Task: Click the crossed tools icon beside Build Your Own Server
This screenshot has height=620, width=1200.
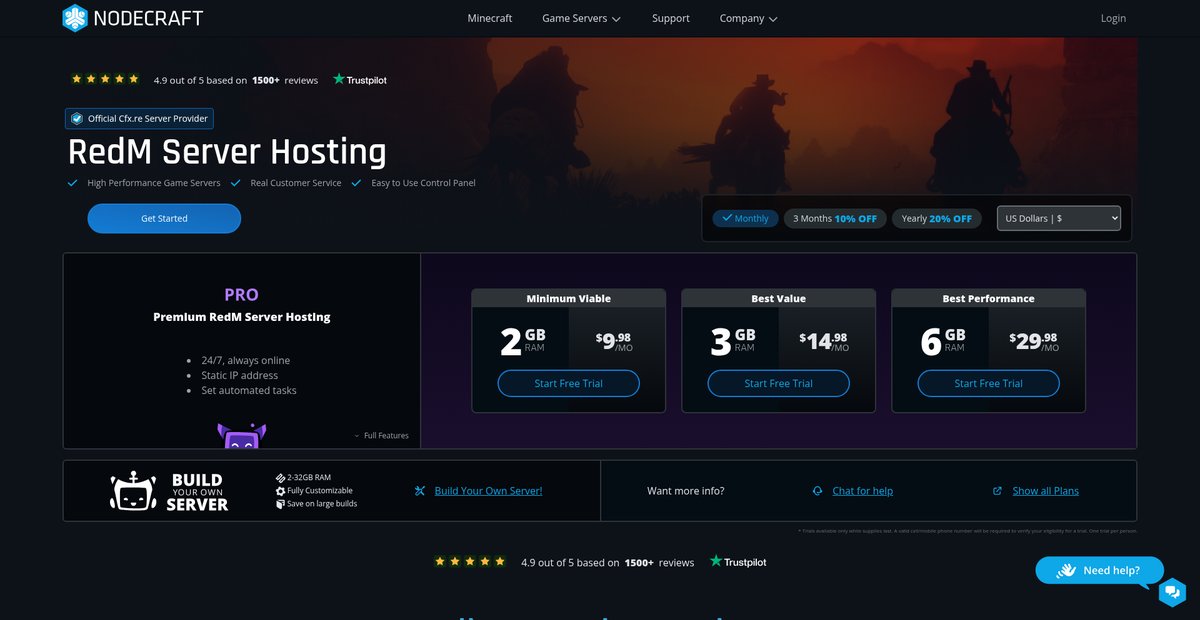Action: coord(420,491)
